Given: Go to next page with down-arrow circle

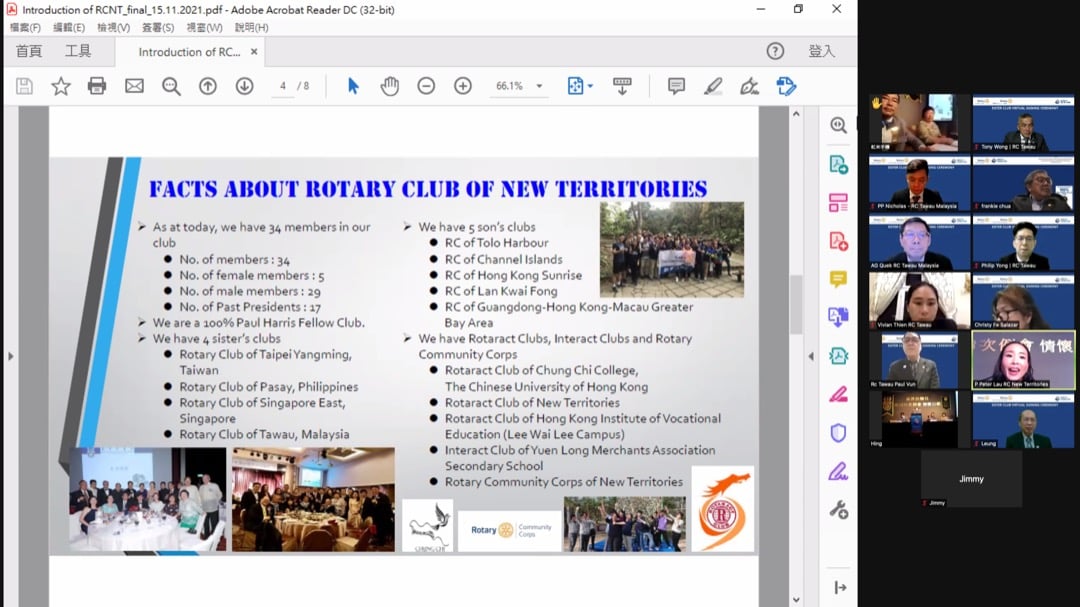Looking at the screenshot, I should 245,86.
